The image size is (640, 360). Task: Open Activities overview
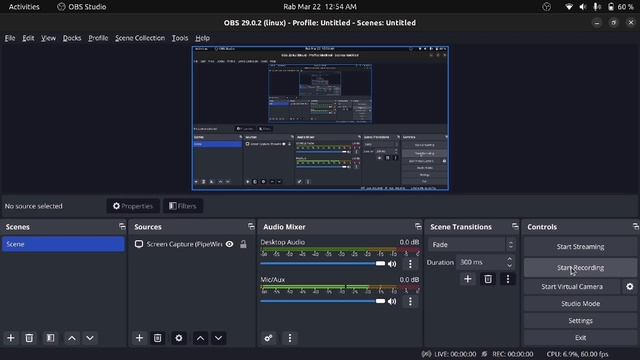24,7
